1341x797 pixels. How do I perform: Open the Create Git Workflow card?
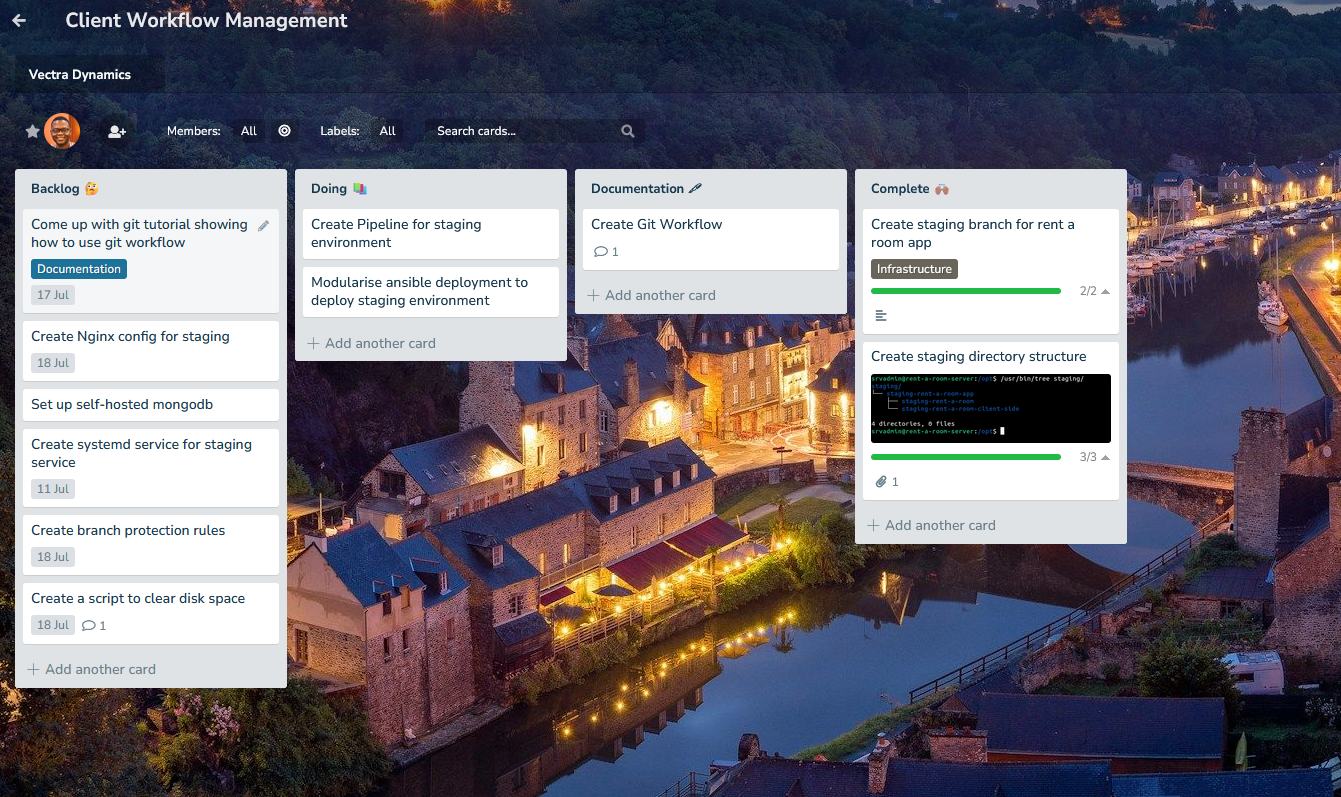click(711, 239)
